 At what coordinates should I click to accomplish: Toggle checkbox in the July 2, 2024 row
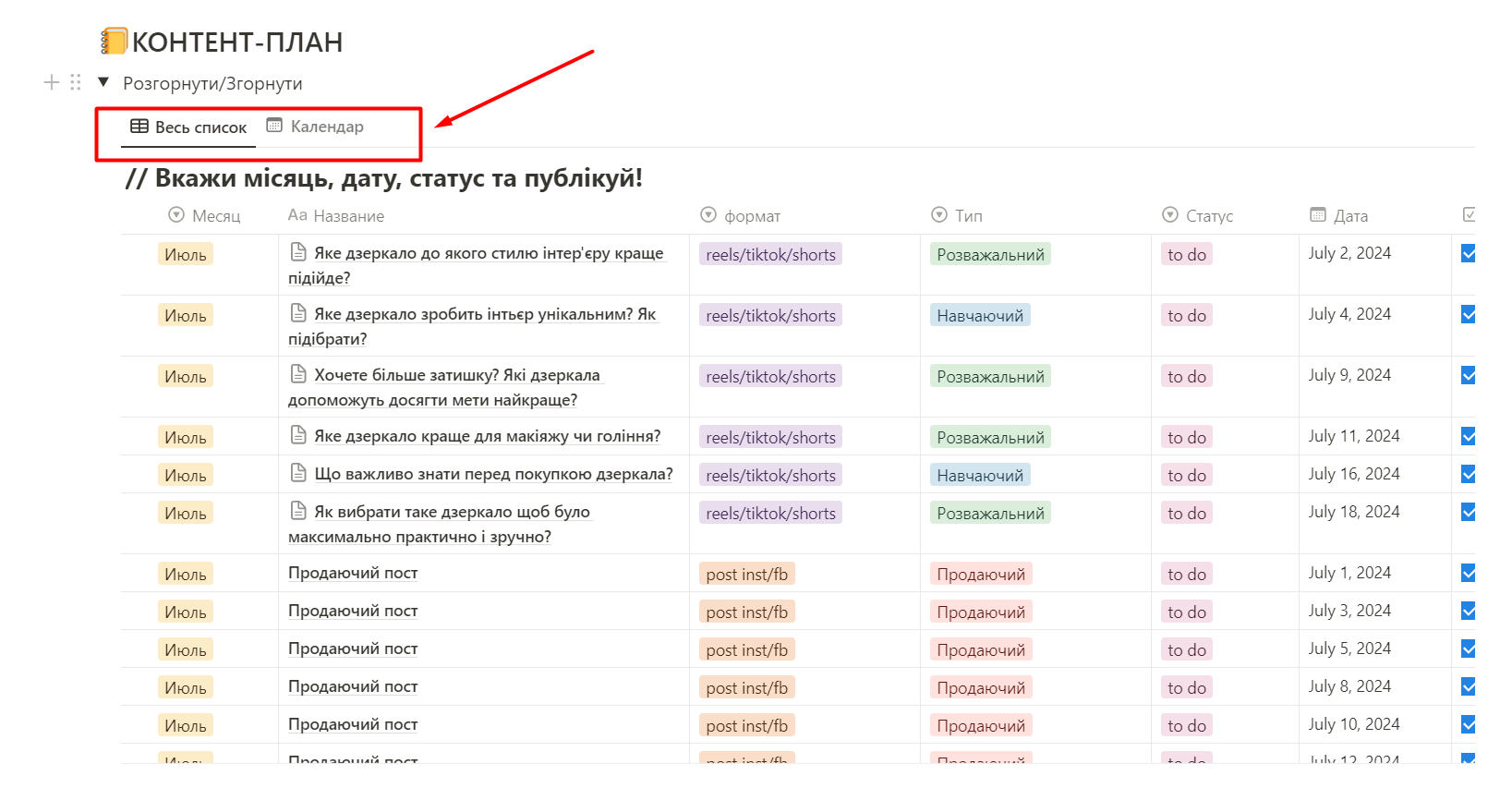click(x=1469, y=253)
